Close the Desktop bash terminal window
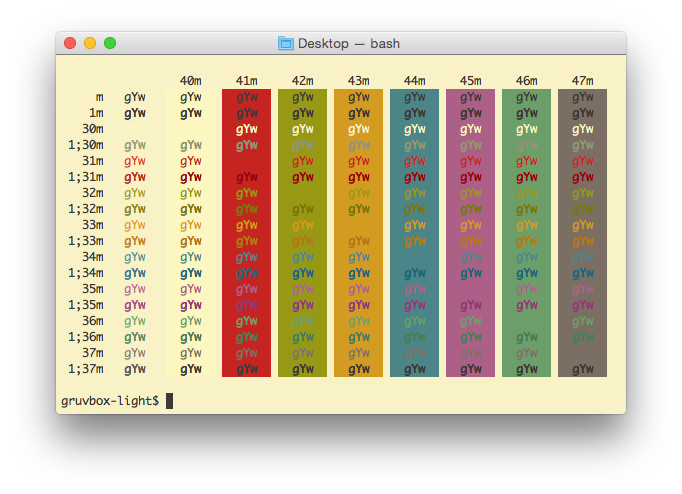This screenshot has width=682, height=494. tap(70, 43)
